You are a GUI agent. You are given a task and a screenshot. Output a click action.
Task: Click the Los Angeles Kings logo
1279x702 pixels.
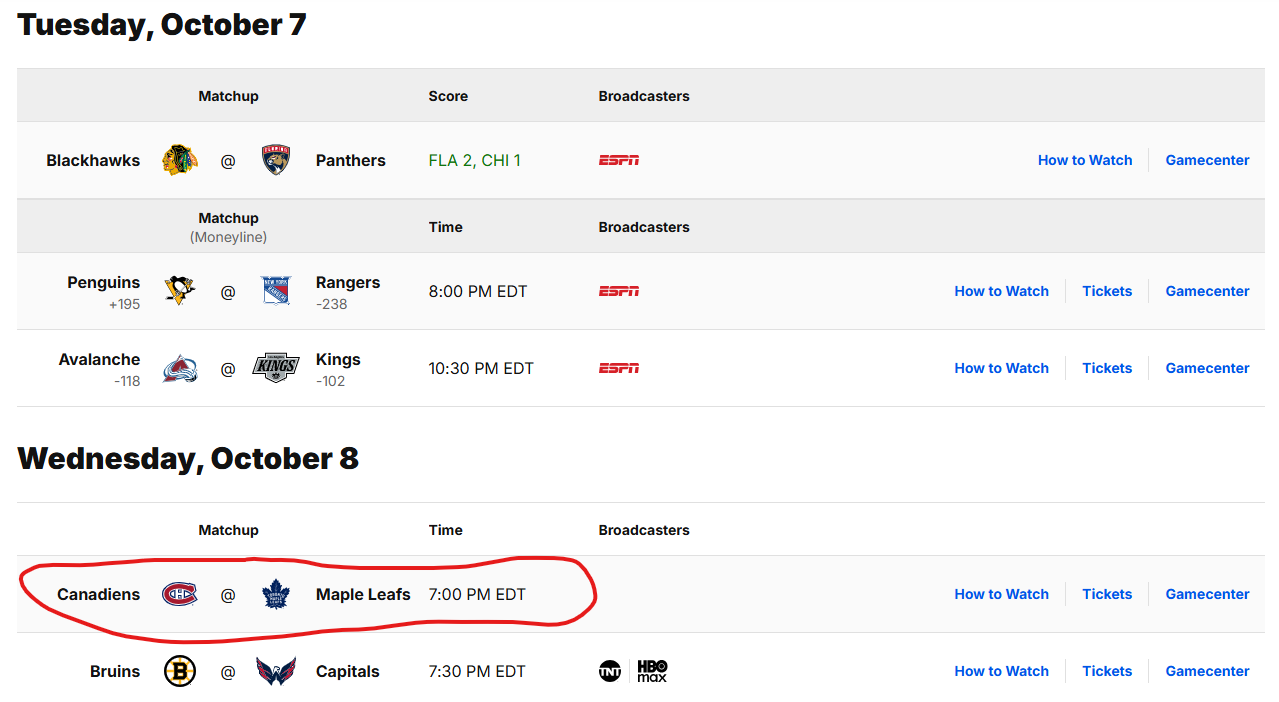(x=276, y=368)
